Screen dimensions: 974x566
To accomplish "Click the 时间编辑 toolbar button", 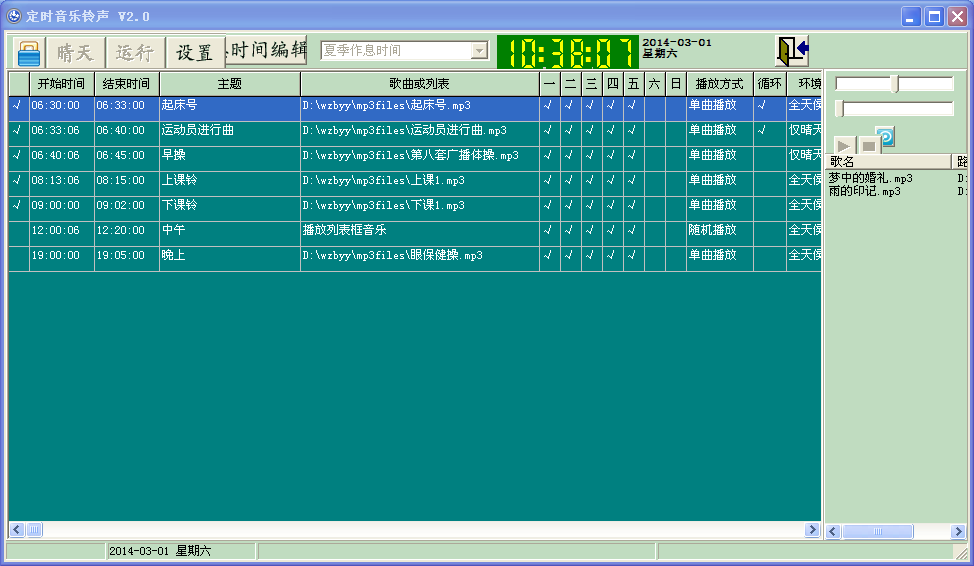I will (267, 50).
